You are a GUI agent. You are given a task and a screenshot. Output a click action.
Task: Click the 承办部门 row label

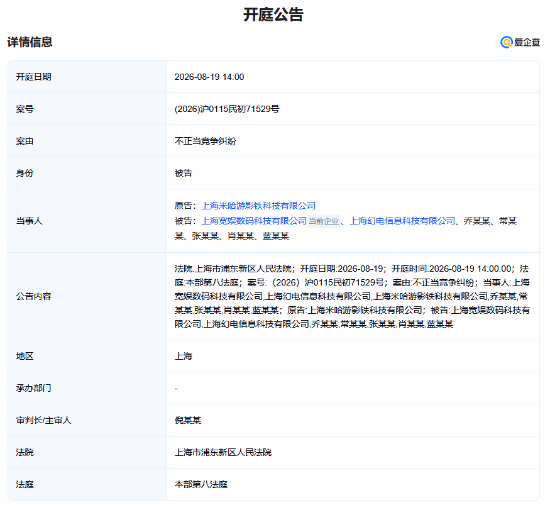tap(34, 388)
